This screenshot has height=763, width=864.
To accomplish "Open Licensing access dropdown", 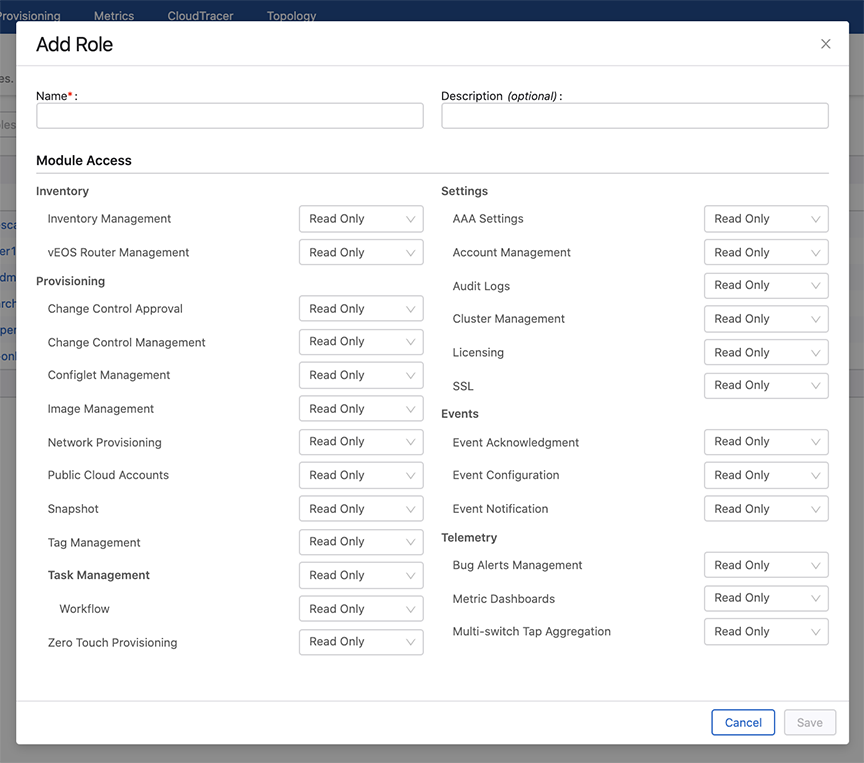I will coord(766,353).
